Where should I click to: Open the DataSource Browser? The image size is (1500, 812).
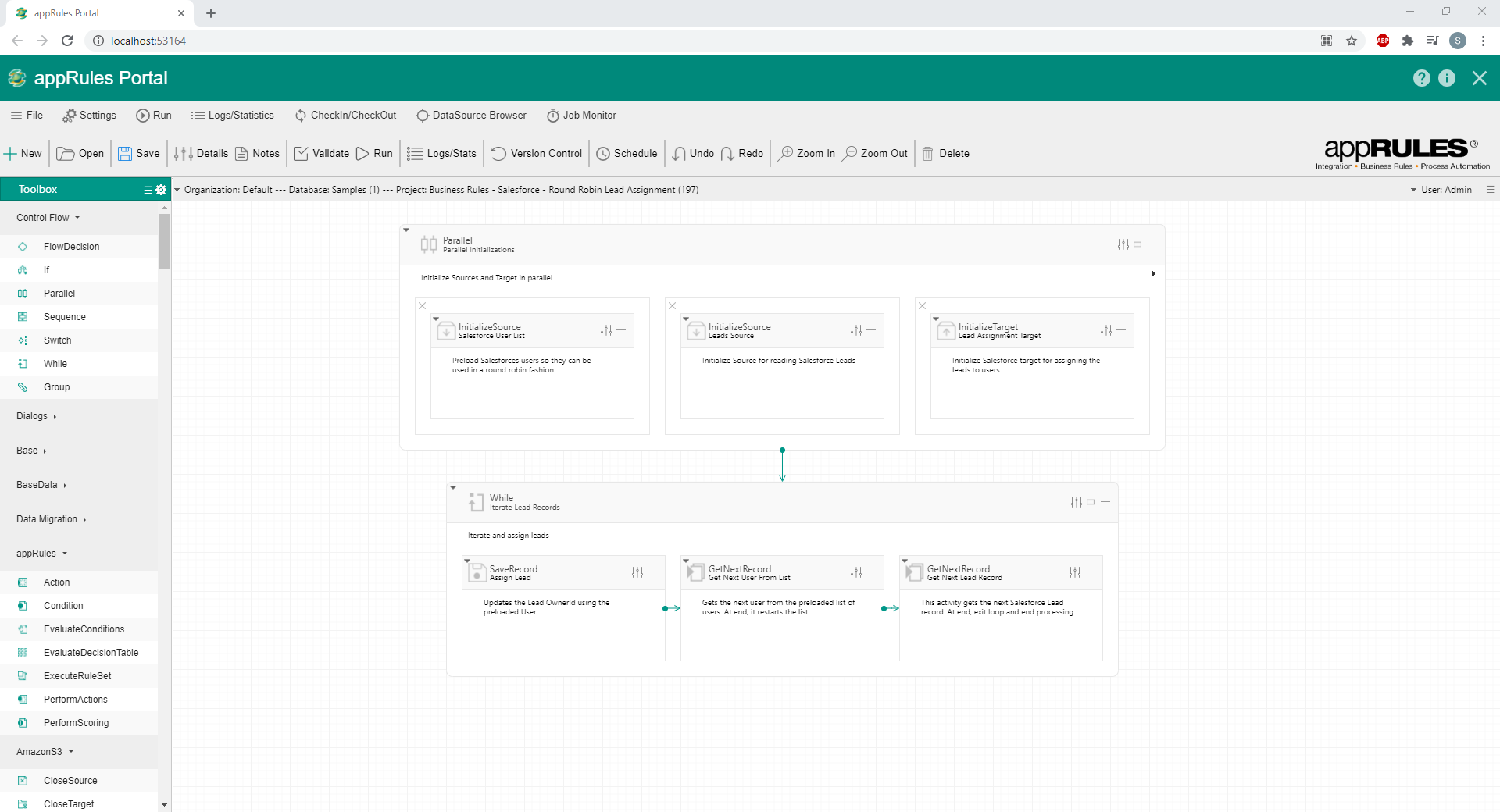(x=471, y=115)
